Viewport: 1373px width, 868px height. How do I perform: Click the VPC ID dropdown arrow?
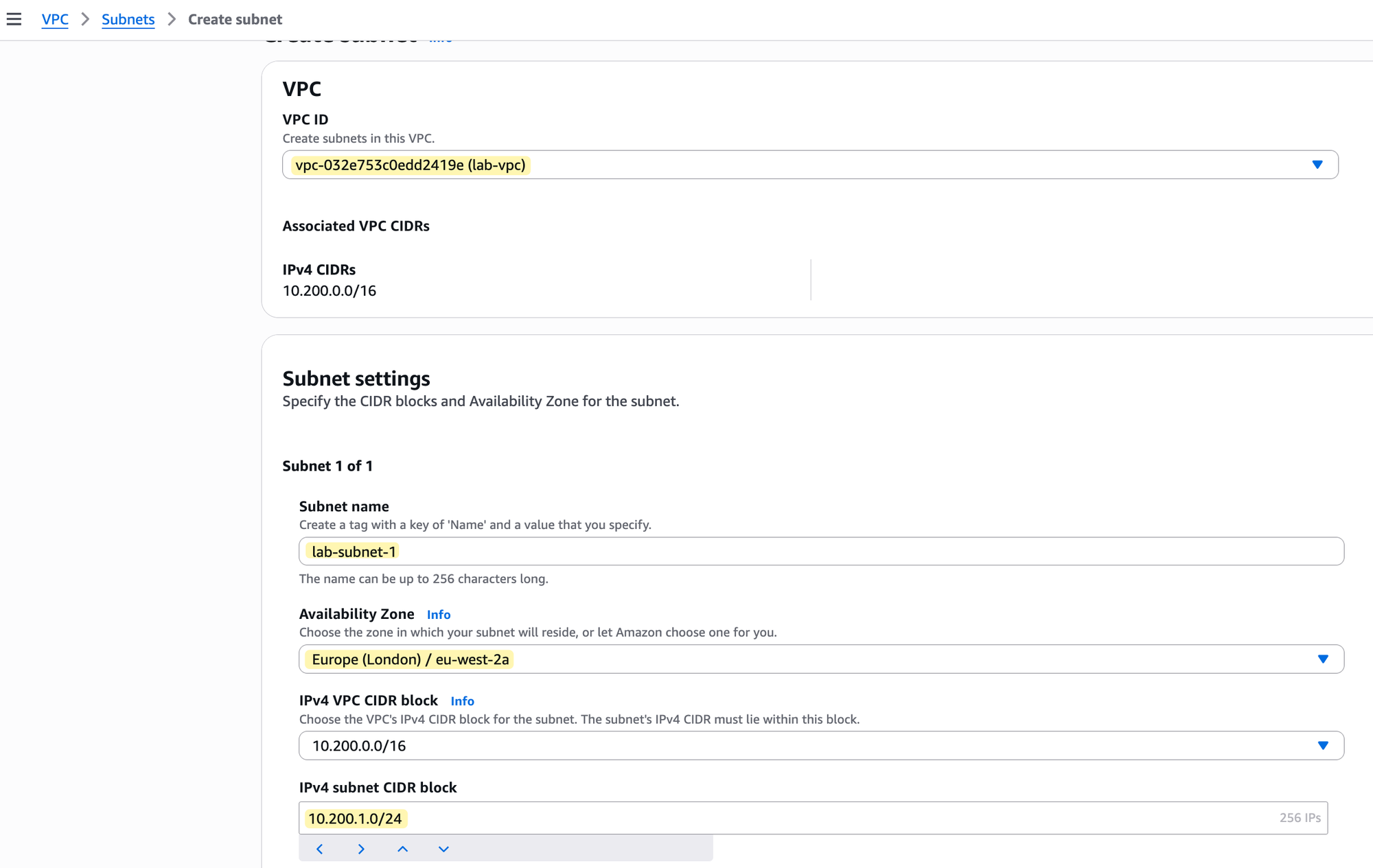(x=1317, y=165)
